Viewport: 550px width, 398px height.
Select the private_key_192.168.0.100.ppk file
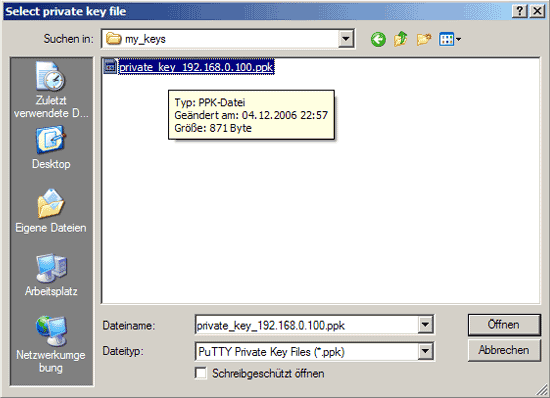pos(196,67)
